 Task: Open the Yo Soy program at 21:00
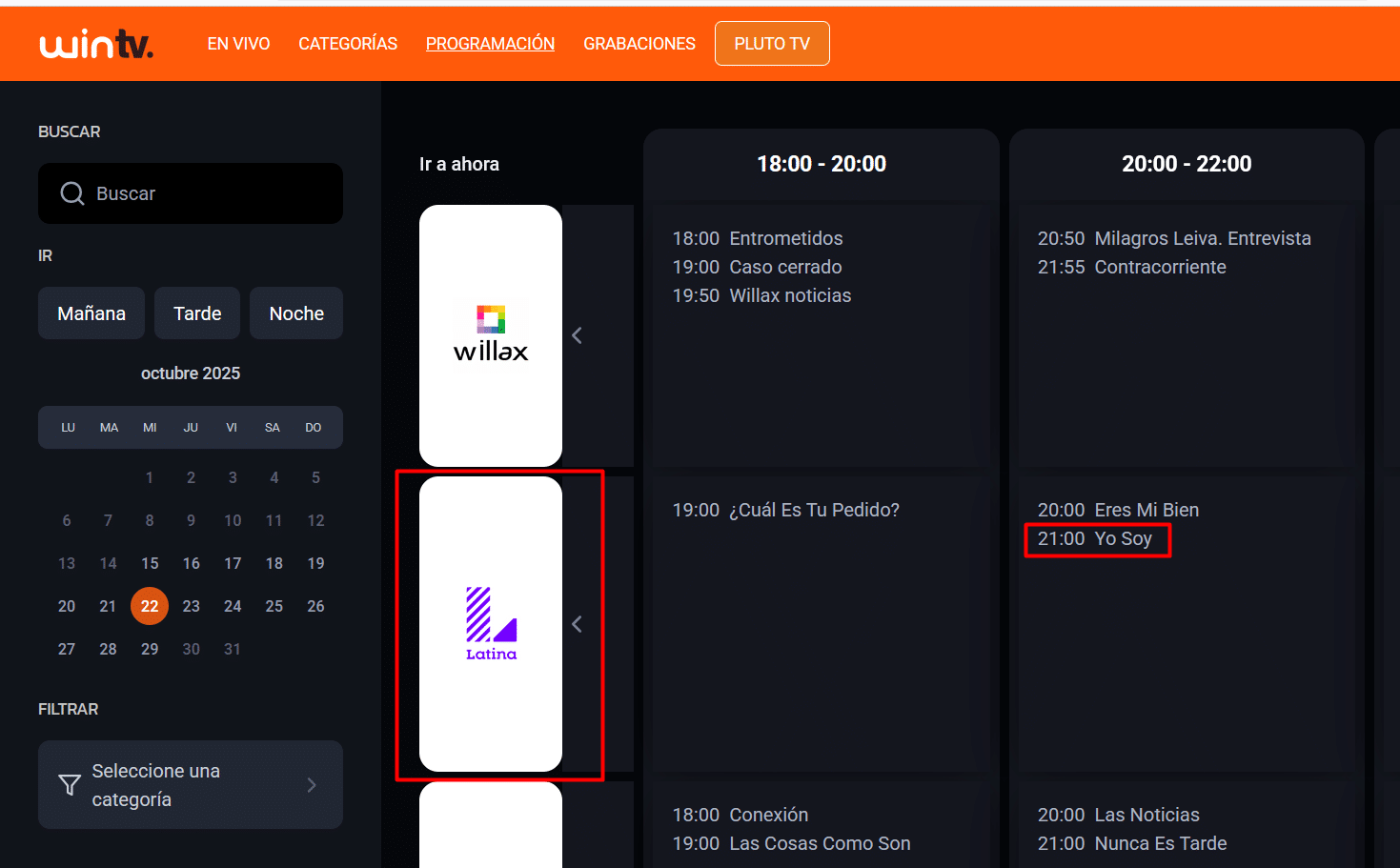pyautogui.click(x=1096, y=539)
